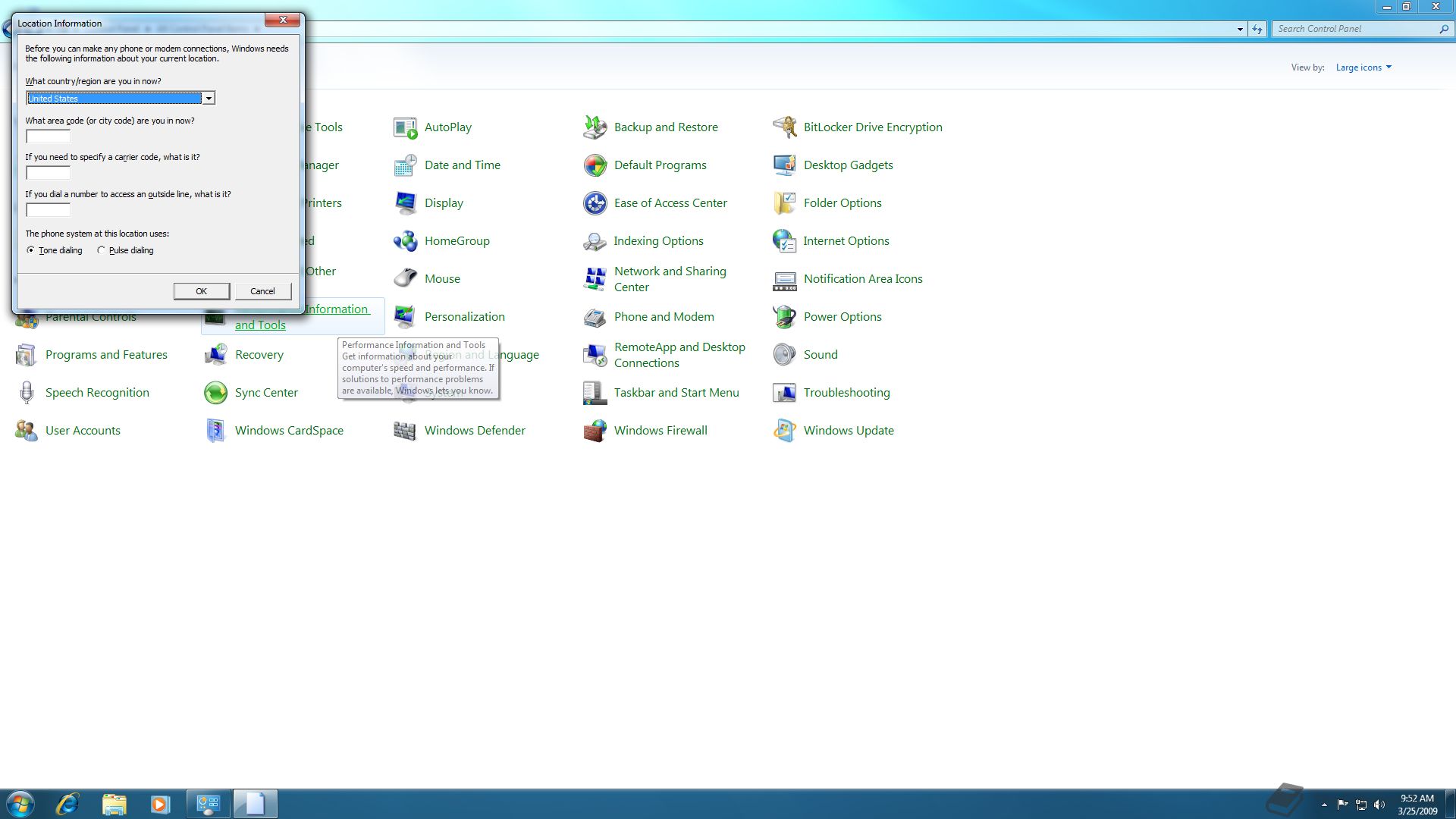Click the Windows Defender icon
Viewport: 1456px width, 819px height.
point(405,431)
